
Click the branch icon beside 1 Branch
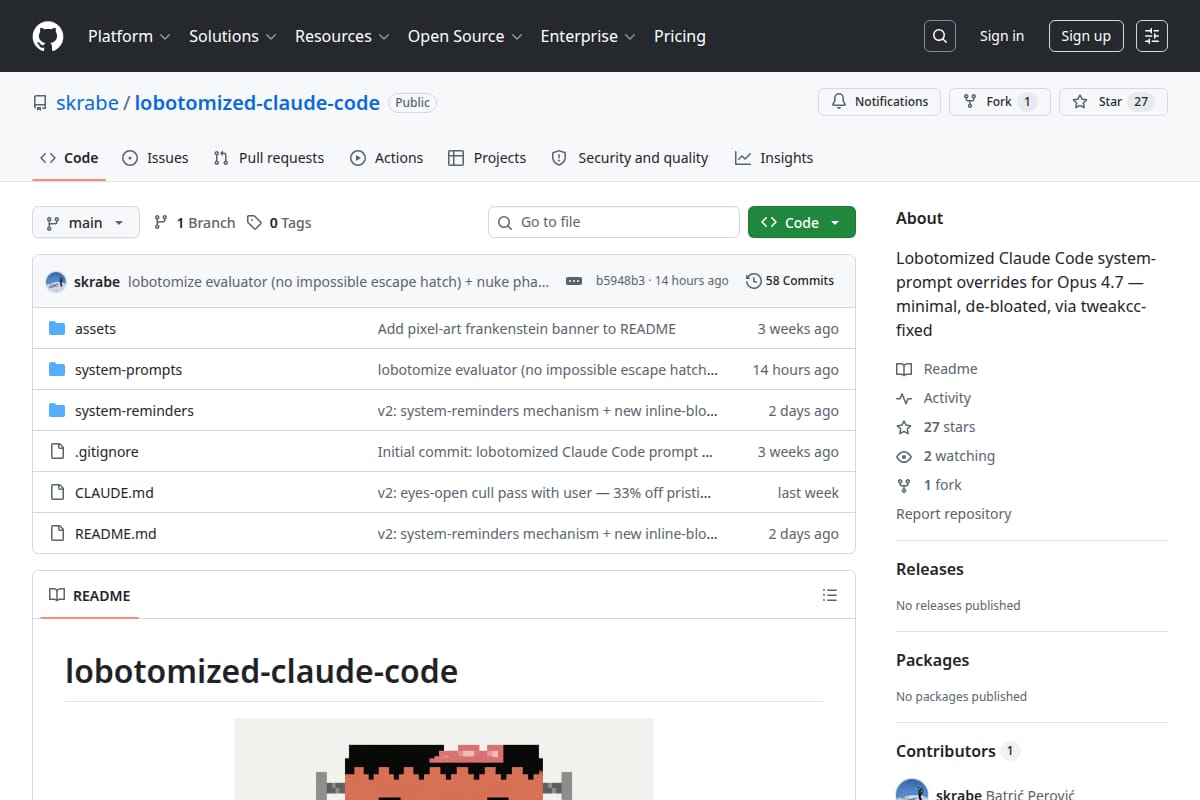pyautogui.click(x=160, y=223)
